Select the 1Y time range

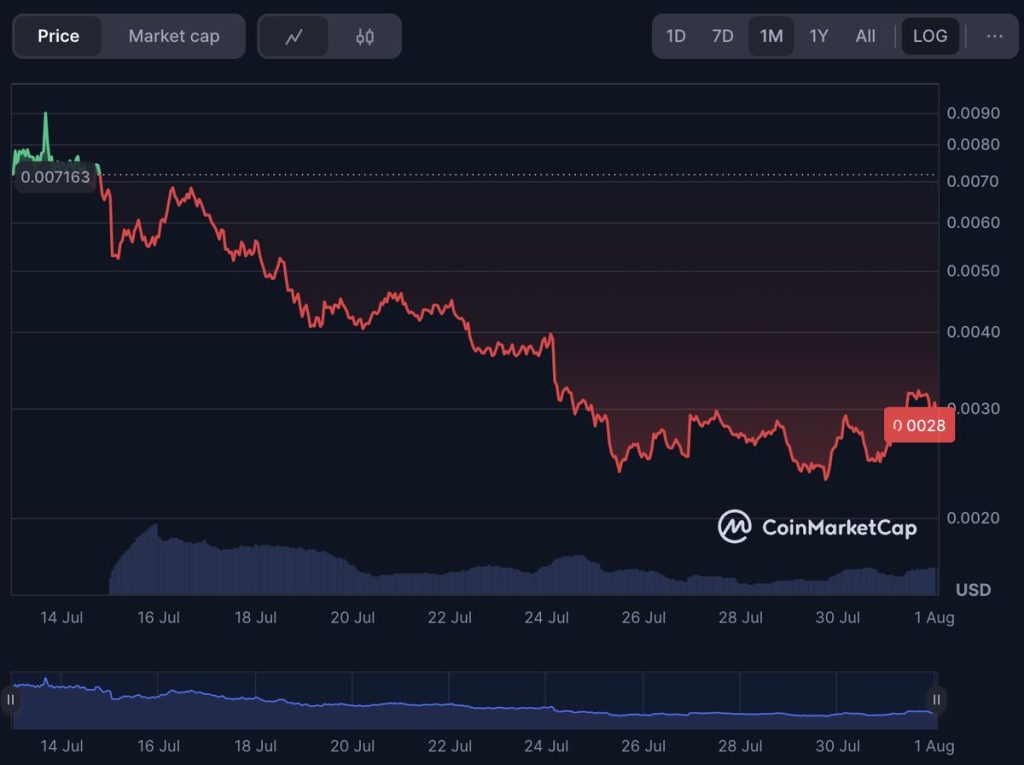[x=818, y=36]
